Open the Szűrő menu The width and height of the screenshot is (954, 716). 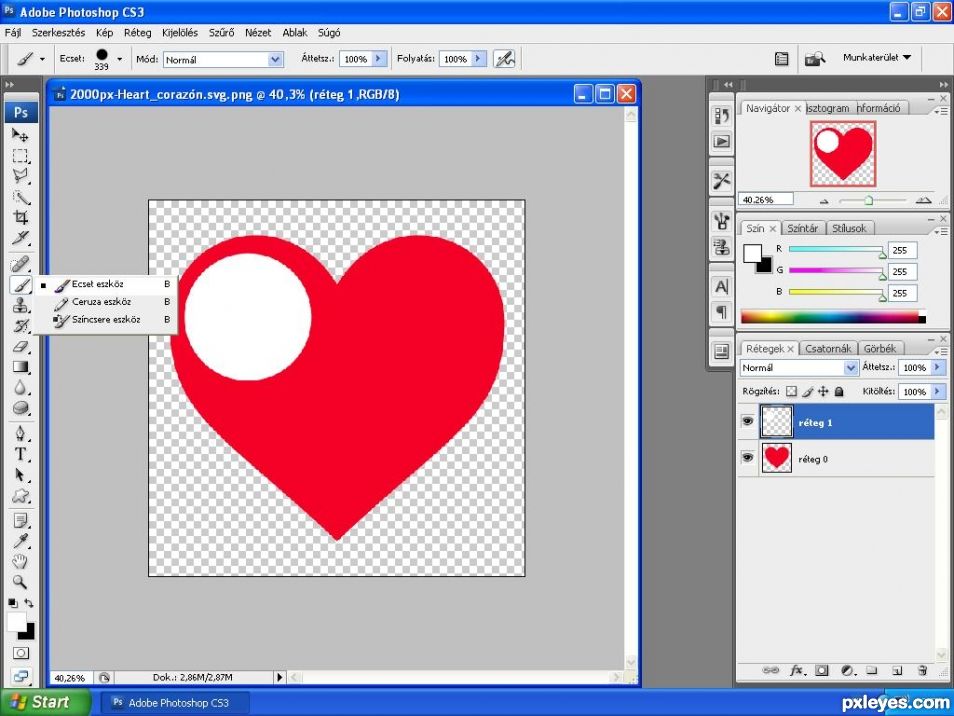[x=221, y=32]
